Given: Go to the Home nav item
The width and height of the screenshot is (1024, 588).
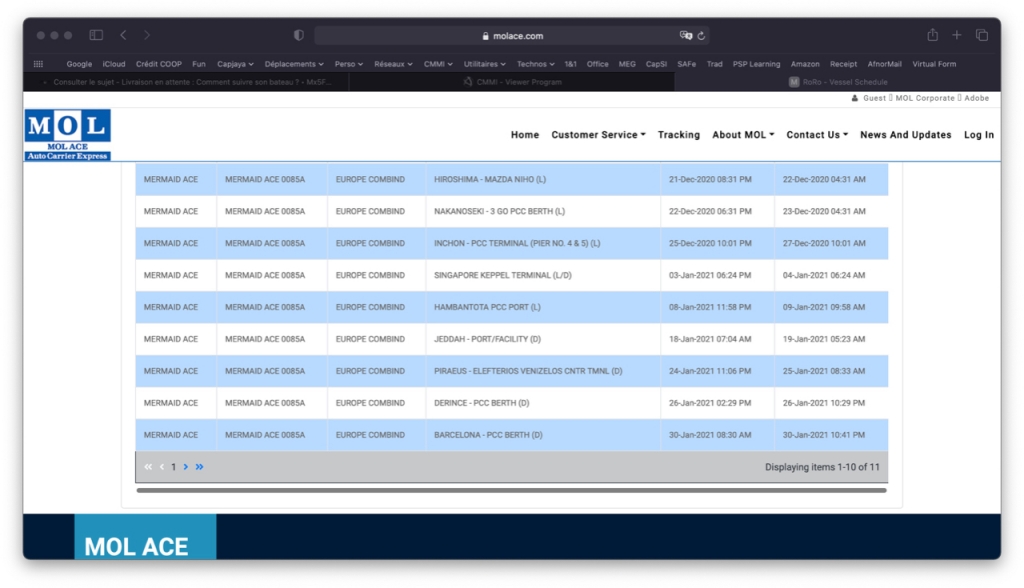Looking at the screenshot, I should [525, 135].
